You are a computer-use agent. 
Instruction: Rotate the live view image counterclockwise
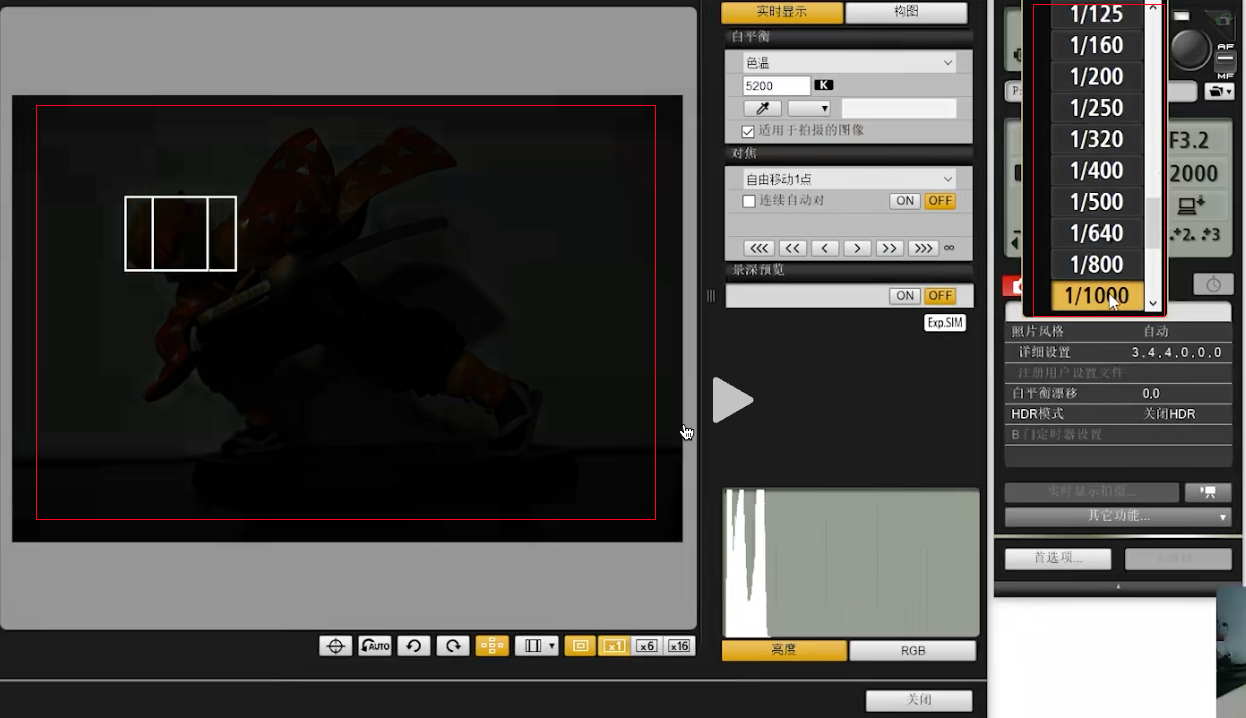point(413,646)
